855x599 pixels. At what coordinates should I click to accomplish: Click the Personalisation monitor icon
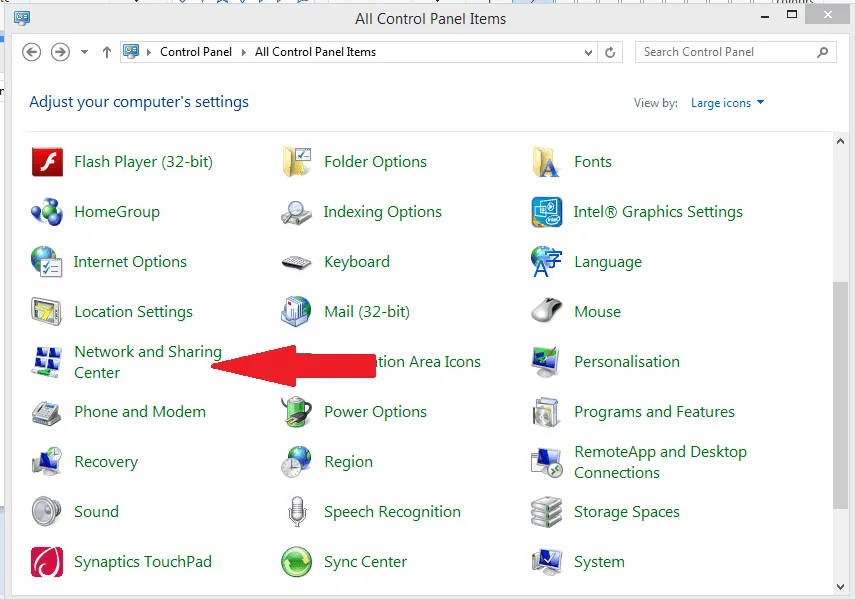[x=546, y=362]
